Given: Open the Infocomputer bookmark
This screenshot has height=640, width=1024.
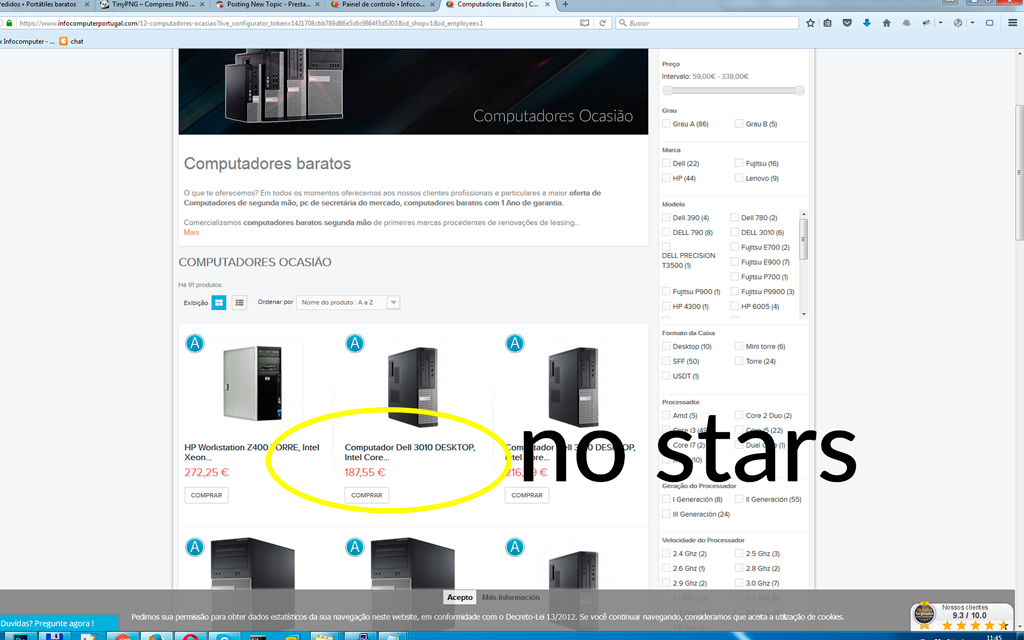Looking at the screenshot, I should point(27,41).
